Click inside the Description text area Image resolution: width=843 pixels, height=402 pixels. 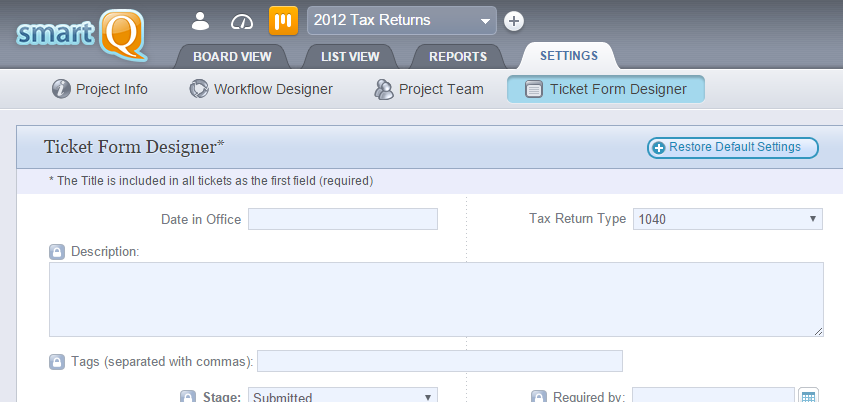point(436,299)
